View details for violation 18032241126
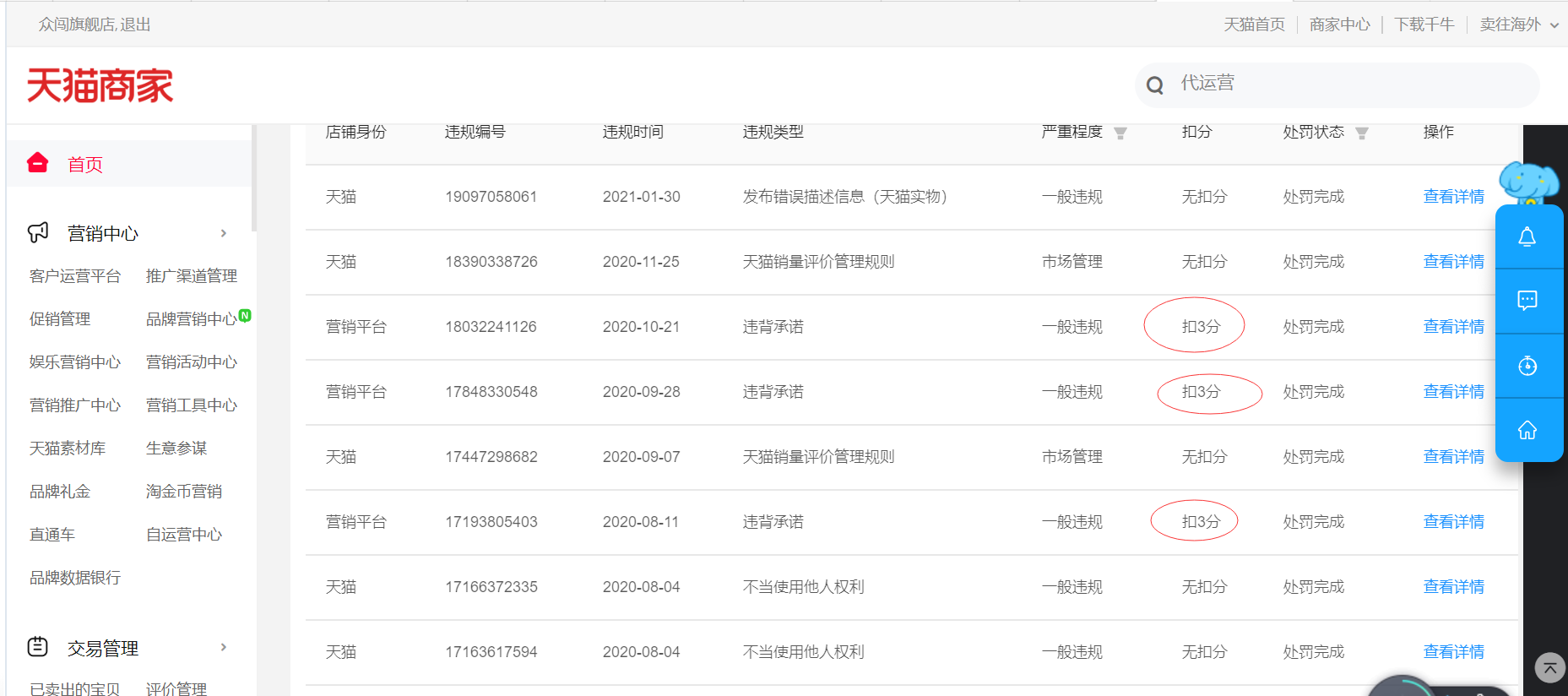The height and width of the screenshot is (696, 1568). [1454, 327]
